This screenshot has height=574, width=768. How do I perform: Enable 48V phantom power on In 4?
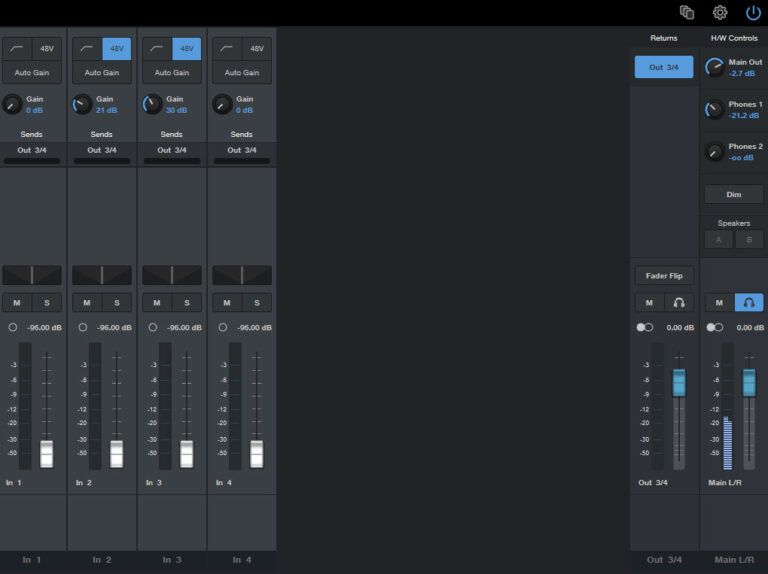click(x=257, y=48)
